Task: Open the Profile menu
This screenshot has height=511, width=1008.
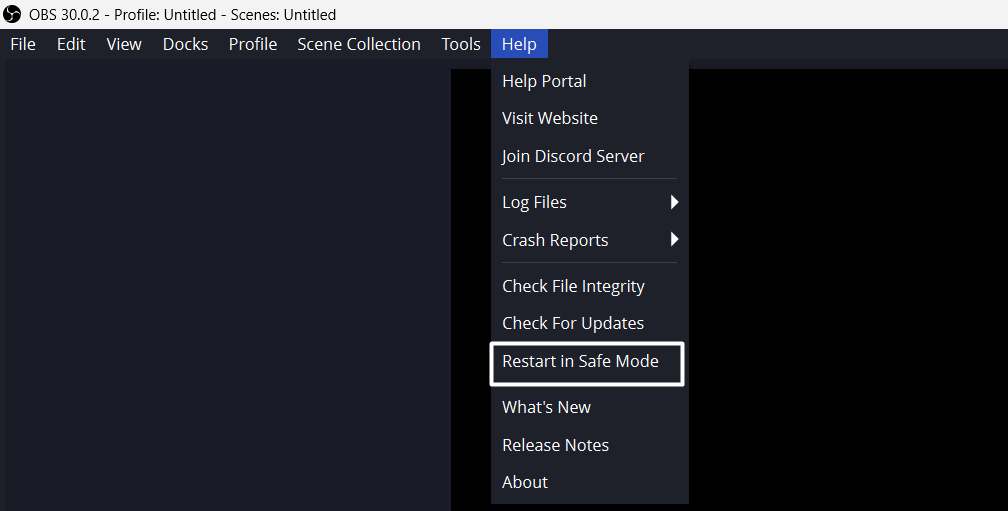Action: tap(253, 44)
